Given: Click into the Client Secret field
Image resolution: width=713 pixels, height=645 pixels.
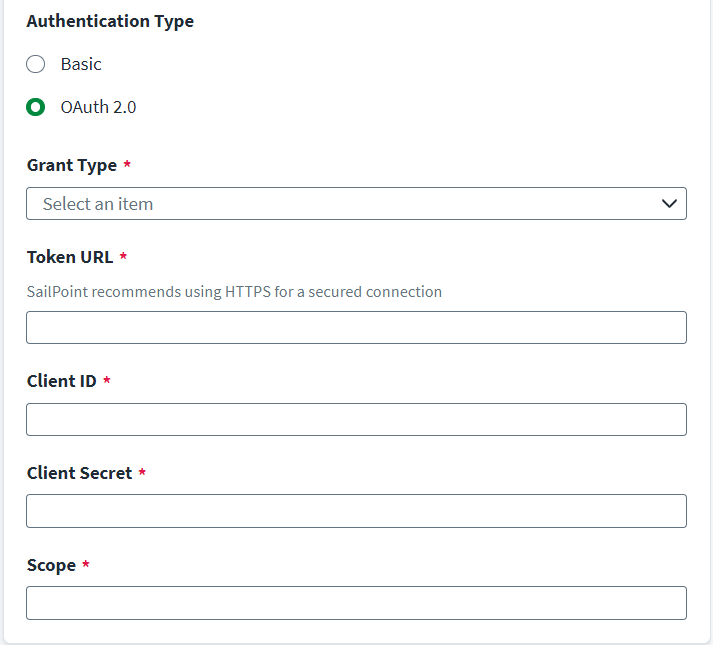Looking at the screenshot, I should coord(356,511).
